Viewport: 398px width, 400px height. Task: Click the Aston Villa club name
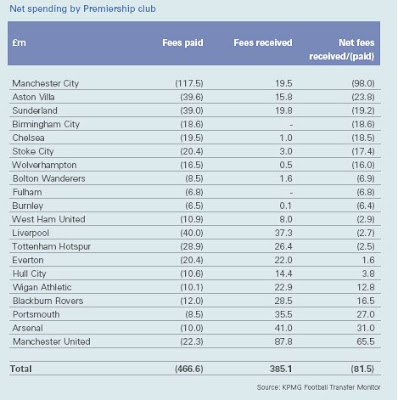[x=33, y=97]
